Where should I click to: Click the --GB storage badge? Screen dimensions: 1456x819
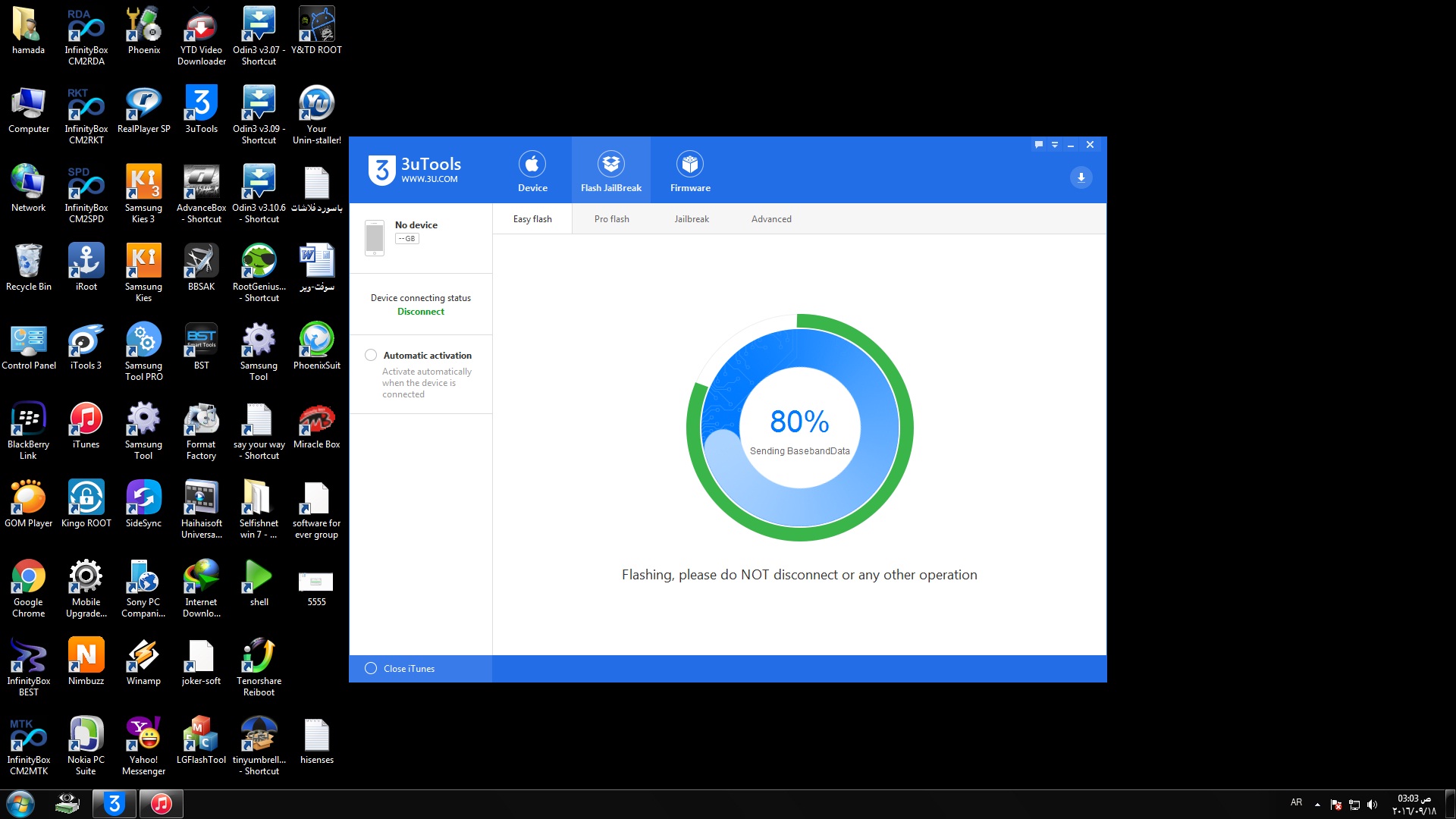[407, 239]
